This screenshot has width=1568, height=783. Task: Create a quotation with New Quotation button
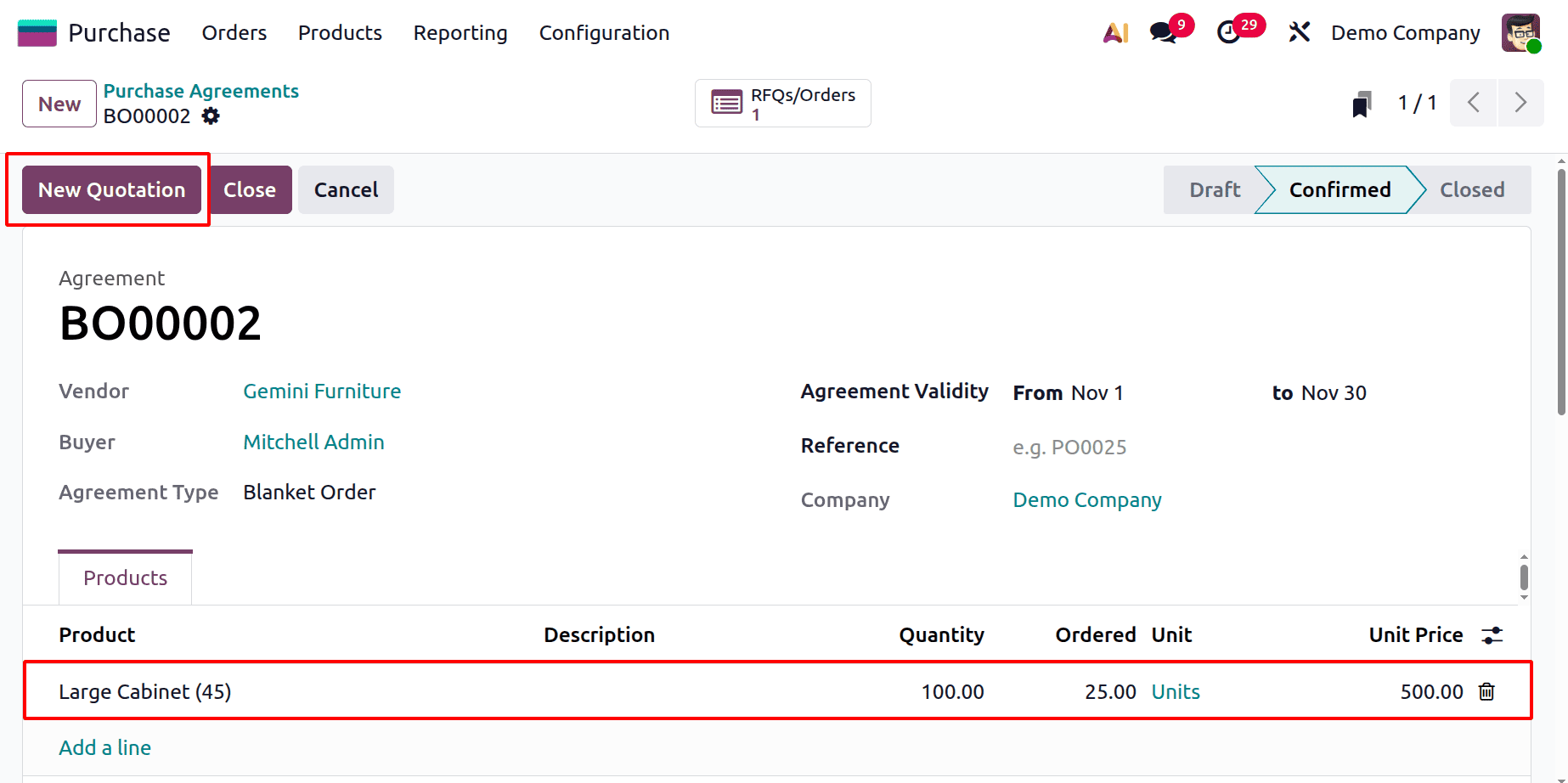110,189
